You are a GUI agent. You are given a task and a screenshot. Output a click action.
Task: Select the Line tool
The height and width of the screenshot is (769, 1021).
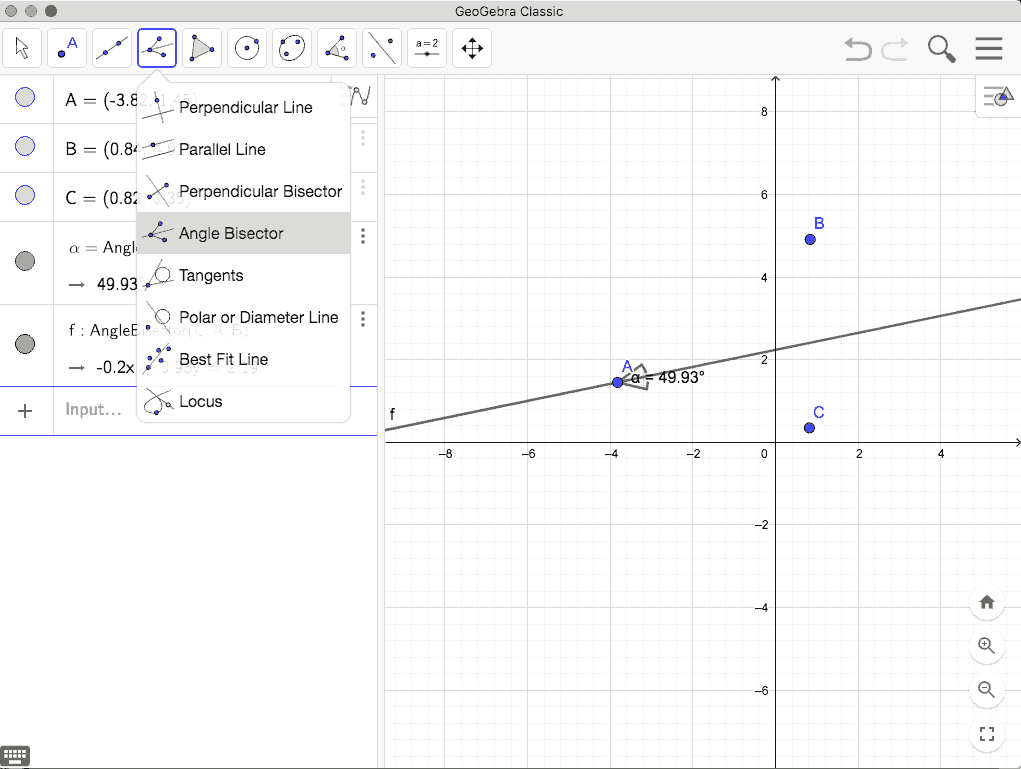(x=111, y=48)
